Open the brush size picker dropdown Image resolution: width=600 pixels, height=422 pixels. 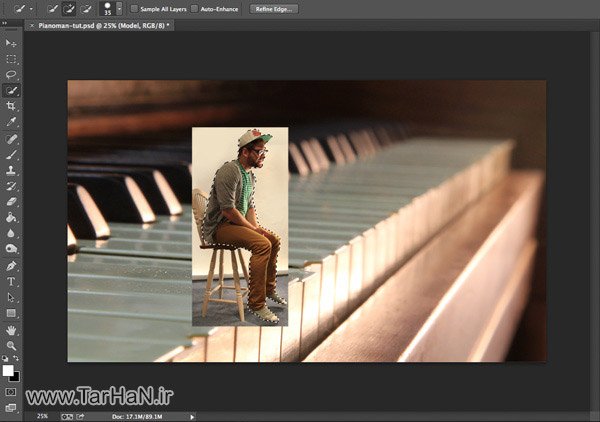tap(119, 8)
